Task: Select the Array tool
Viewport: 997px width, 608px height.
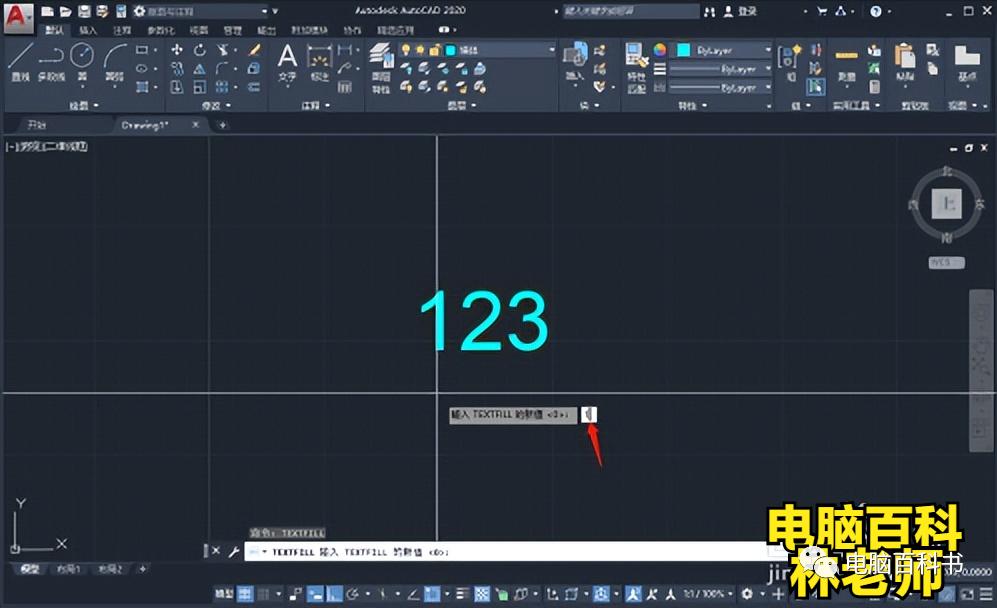Action: tap(222, 86)
